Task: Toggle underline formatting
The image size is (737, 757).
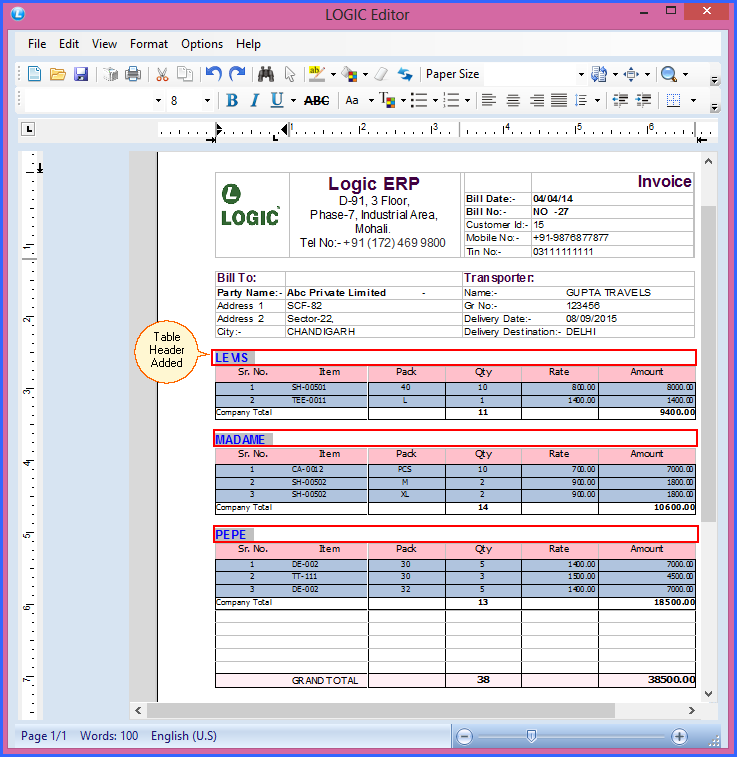Action: pyautogui.click(x=277, y=100)
